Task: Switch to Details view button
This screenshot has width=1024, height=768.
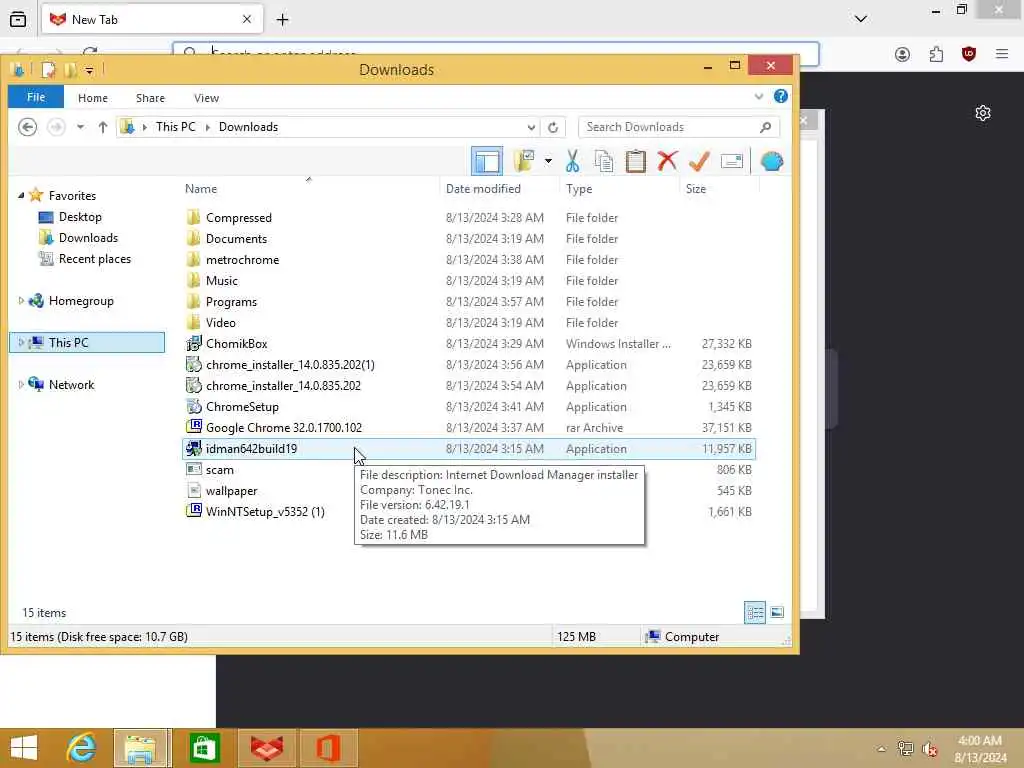Action: pos(755,613)
